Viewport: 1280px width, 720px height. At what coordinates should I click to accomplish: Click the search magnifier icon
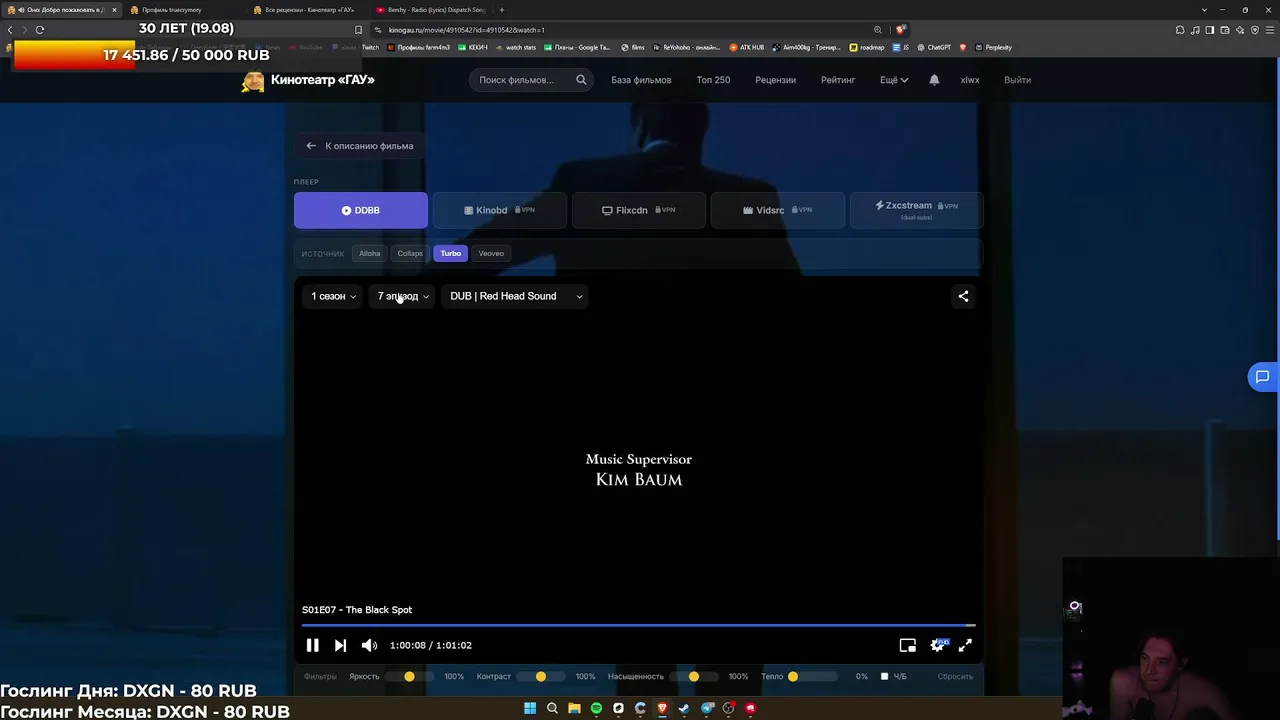click(x=581, y=80)
